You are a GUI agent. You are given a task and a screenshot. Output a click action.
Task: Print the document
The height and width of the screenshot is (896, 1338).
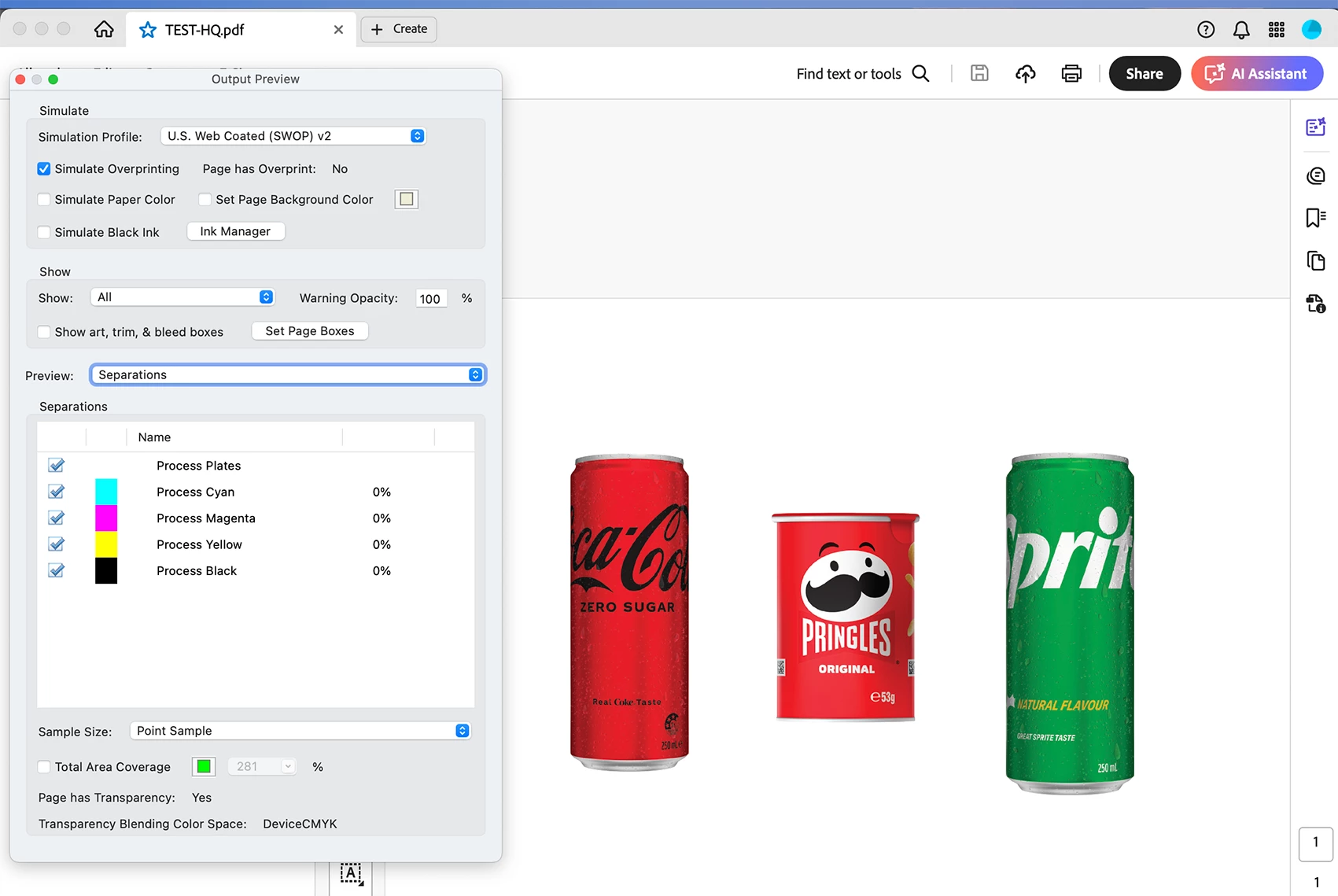point(1071,73)
